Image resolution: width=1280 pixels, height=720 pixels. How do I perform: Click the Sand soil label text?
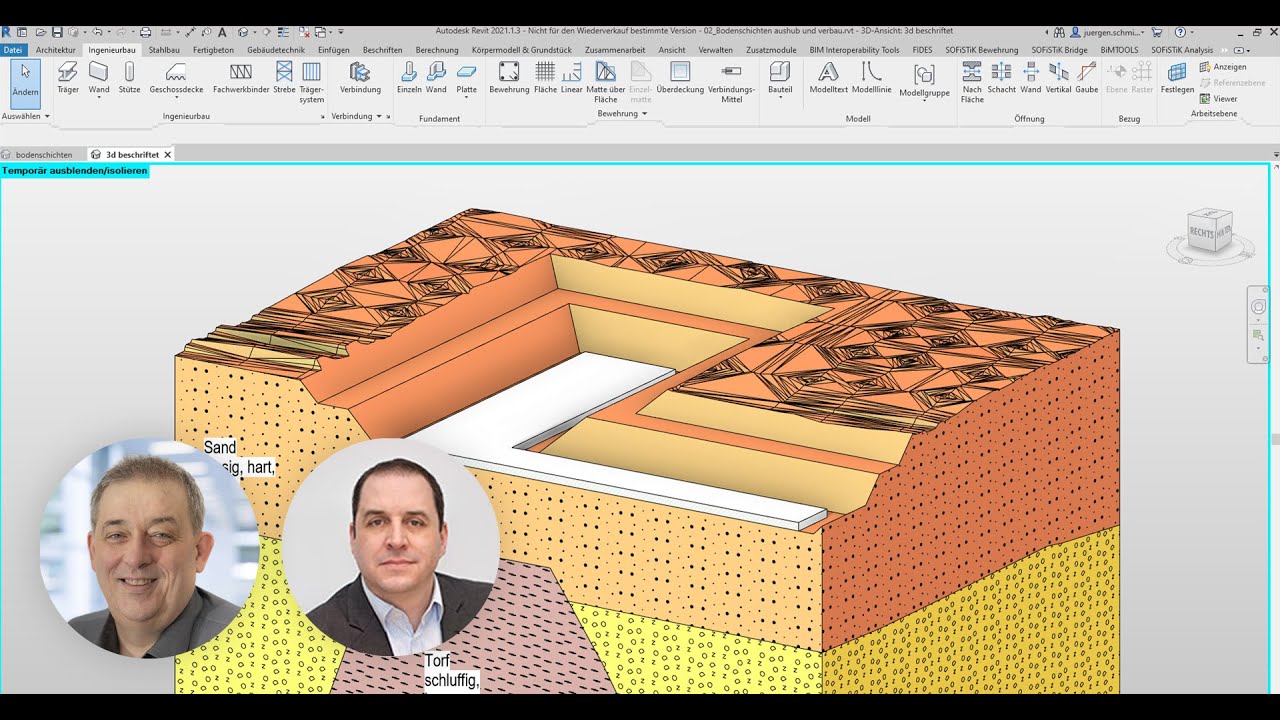pyautogui.click(x=220, y=448)
